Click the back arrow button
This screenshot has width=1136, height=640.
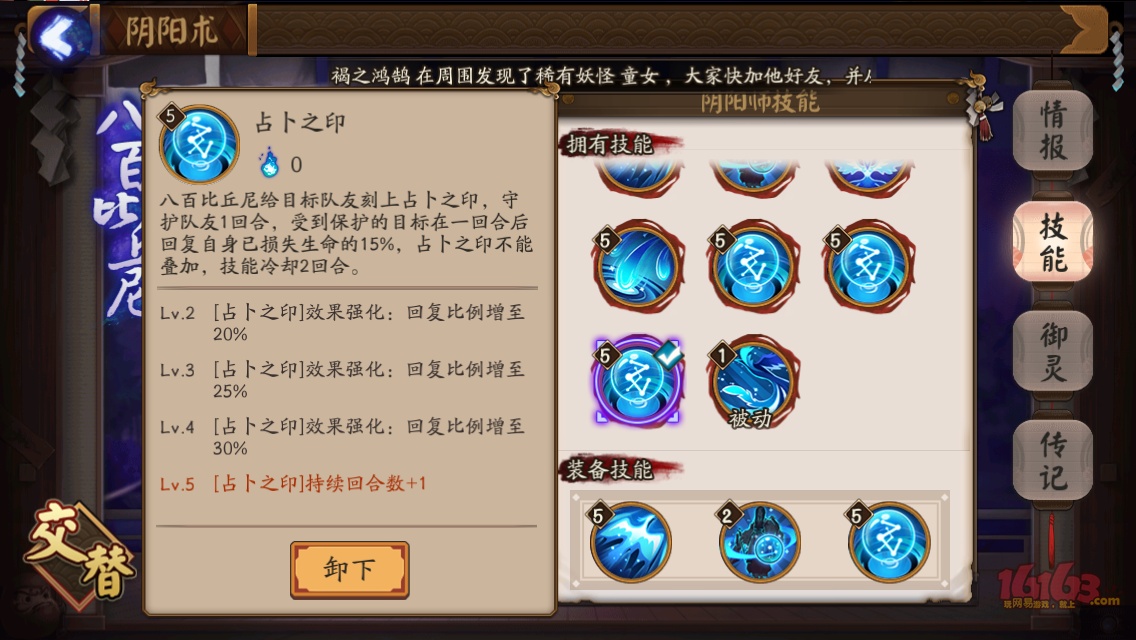(x=59, y=34)
